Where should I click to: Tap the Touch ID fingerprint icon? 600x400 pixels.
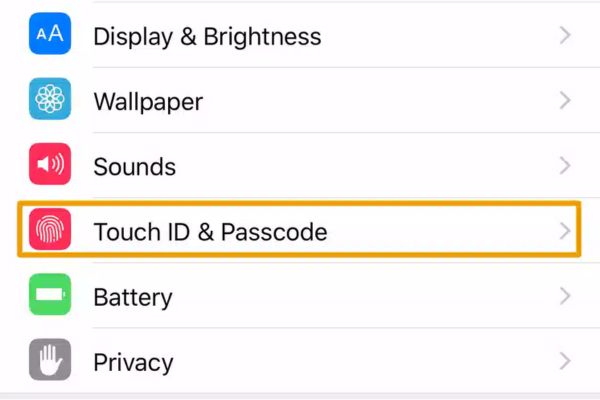[x=49, y=232]
